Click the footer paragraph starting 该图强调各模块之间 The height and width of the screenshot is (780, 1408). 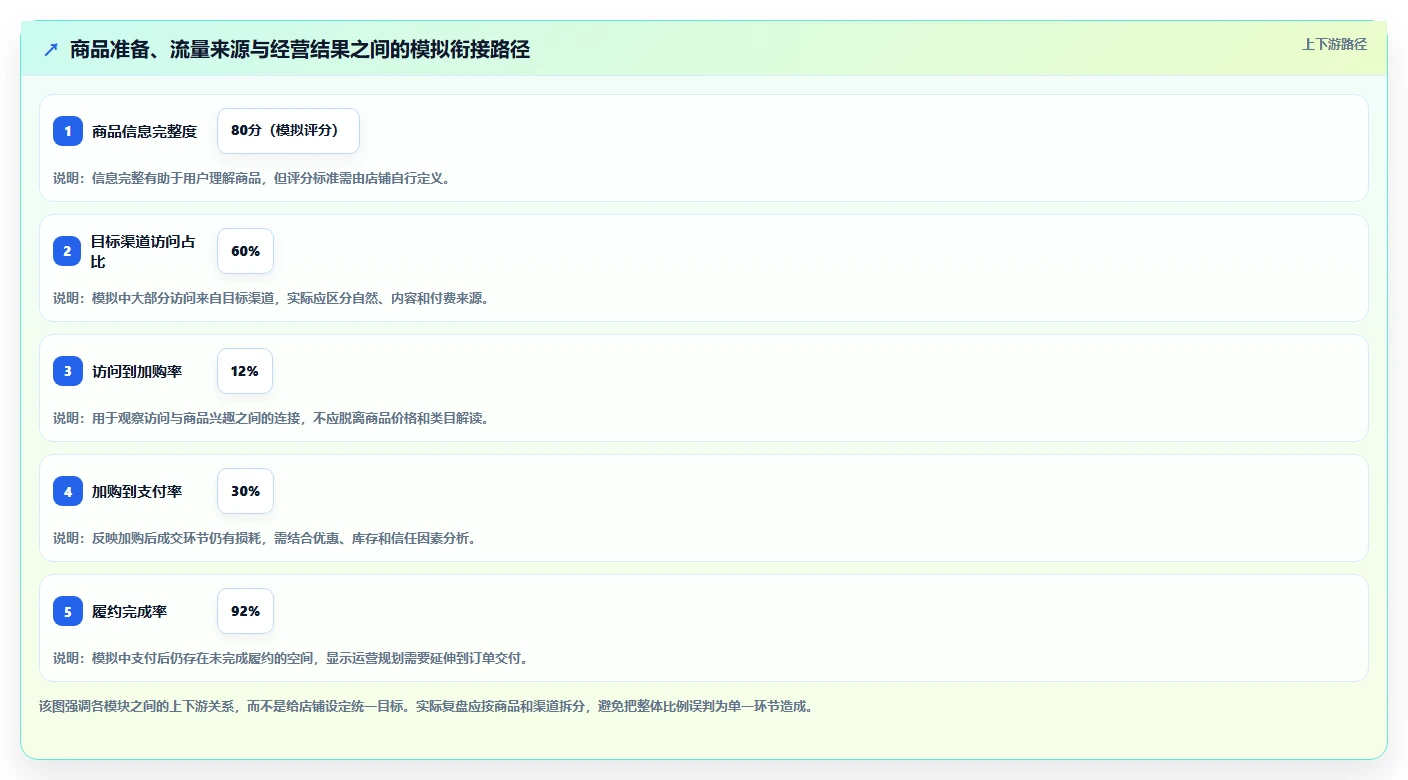point(428,706)
